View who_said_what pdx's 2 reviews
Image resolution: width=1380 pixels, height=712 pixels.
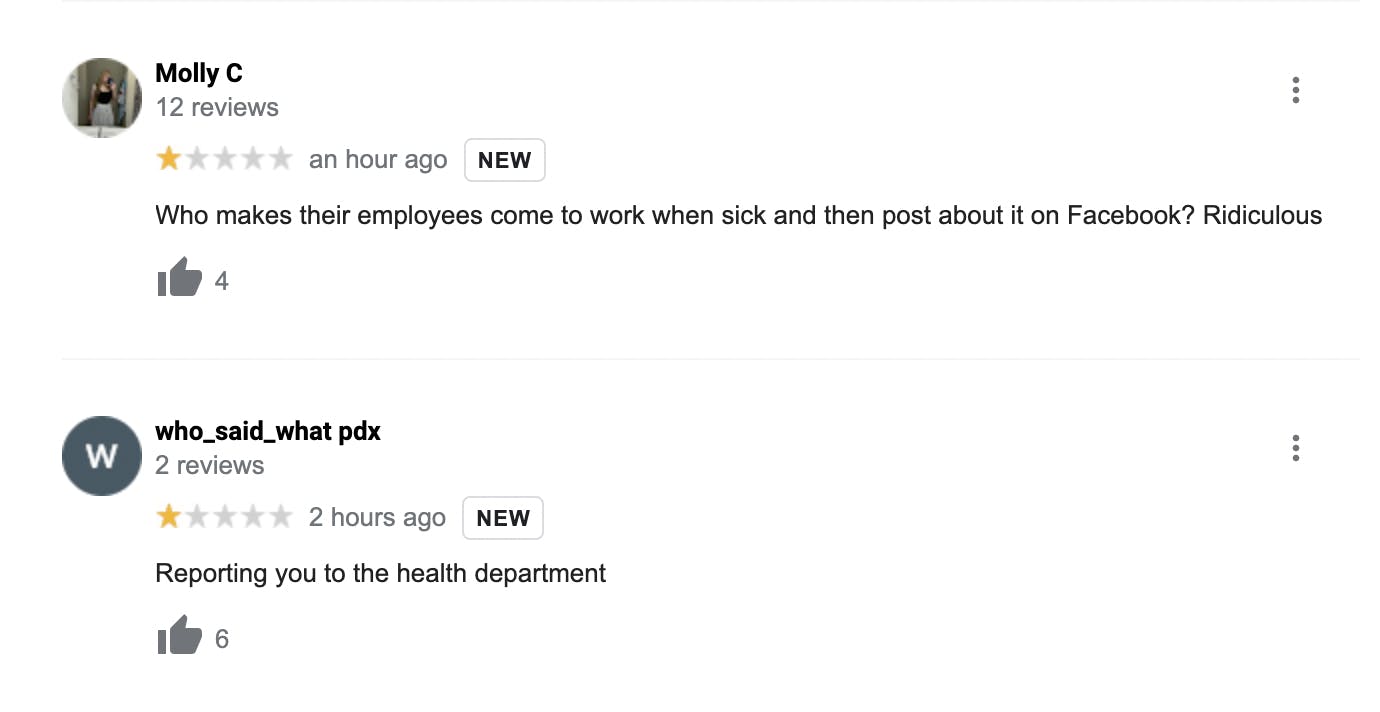pyautogui.click(x=210, y=465)
